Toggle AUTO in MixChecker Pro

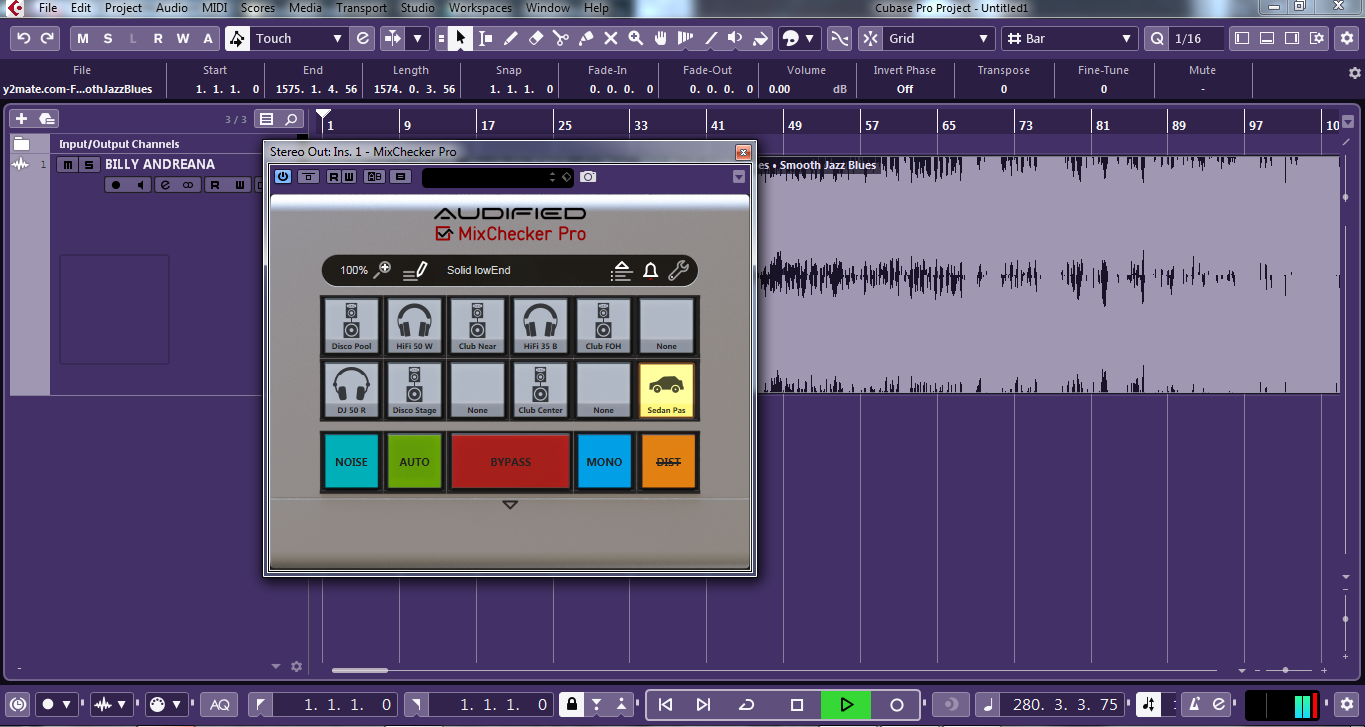pos(414,462)
